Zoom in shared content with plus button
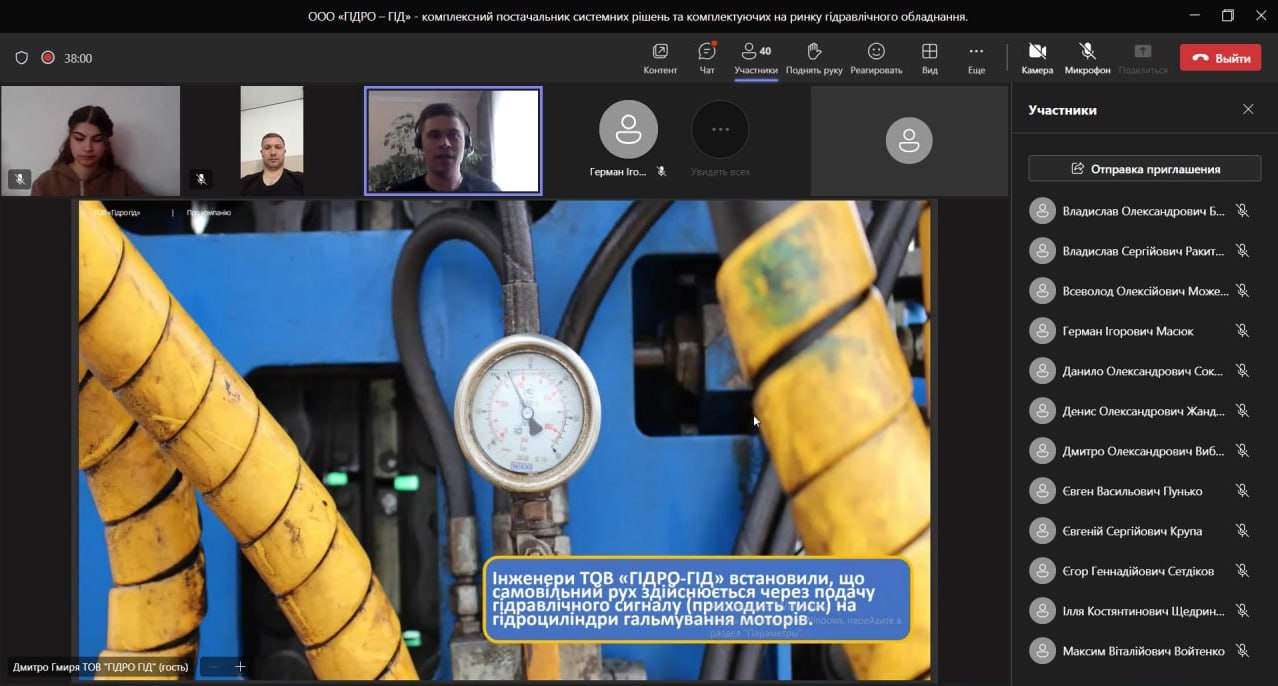This screenshot has height=686, width=1278. pos(240,666)
